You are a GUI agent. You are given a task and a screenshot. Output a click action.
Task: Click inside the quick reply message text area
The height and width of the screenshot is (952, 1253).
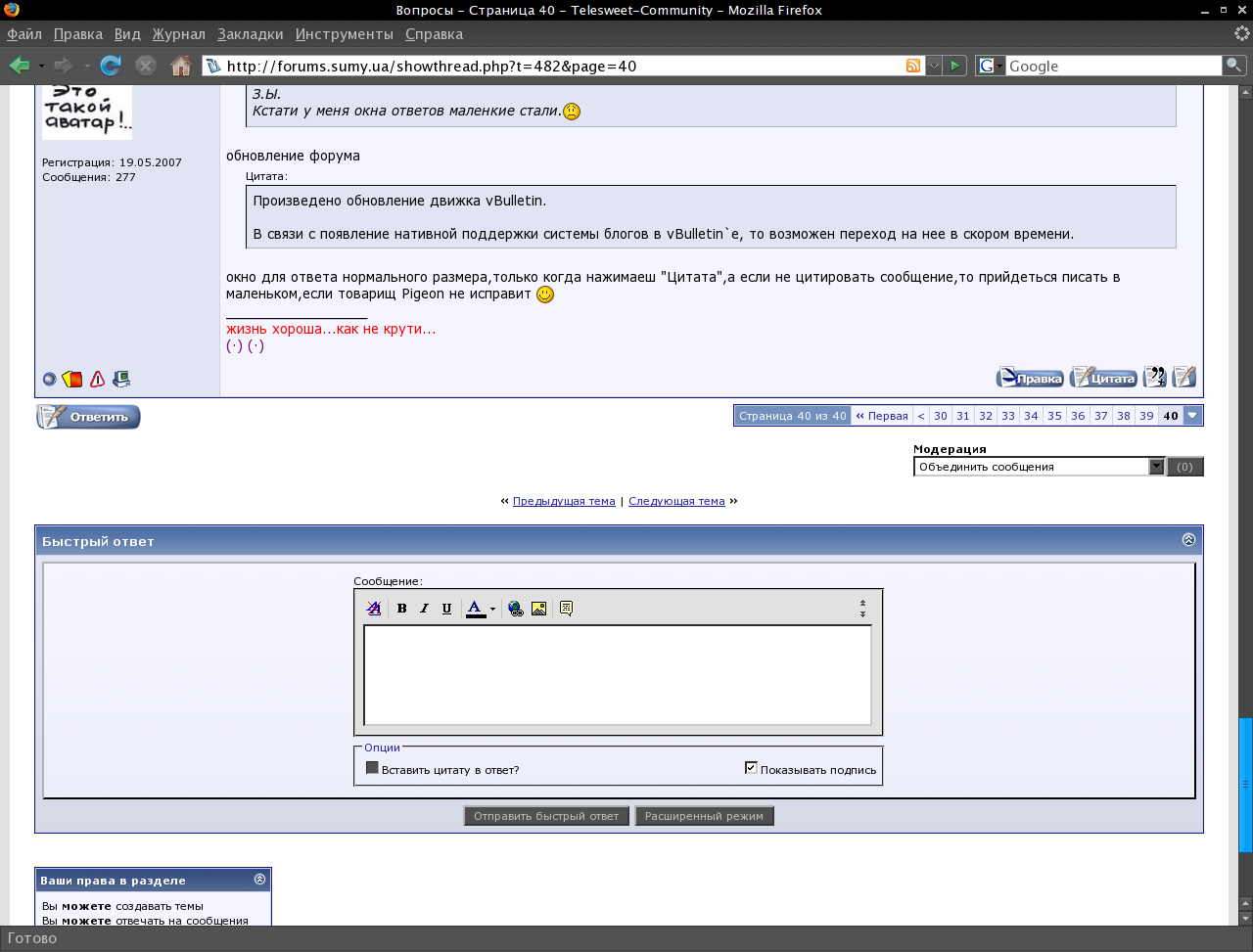(x=617, y=674)
